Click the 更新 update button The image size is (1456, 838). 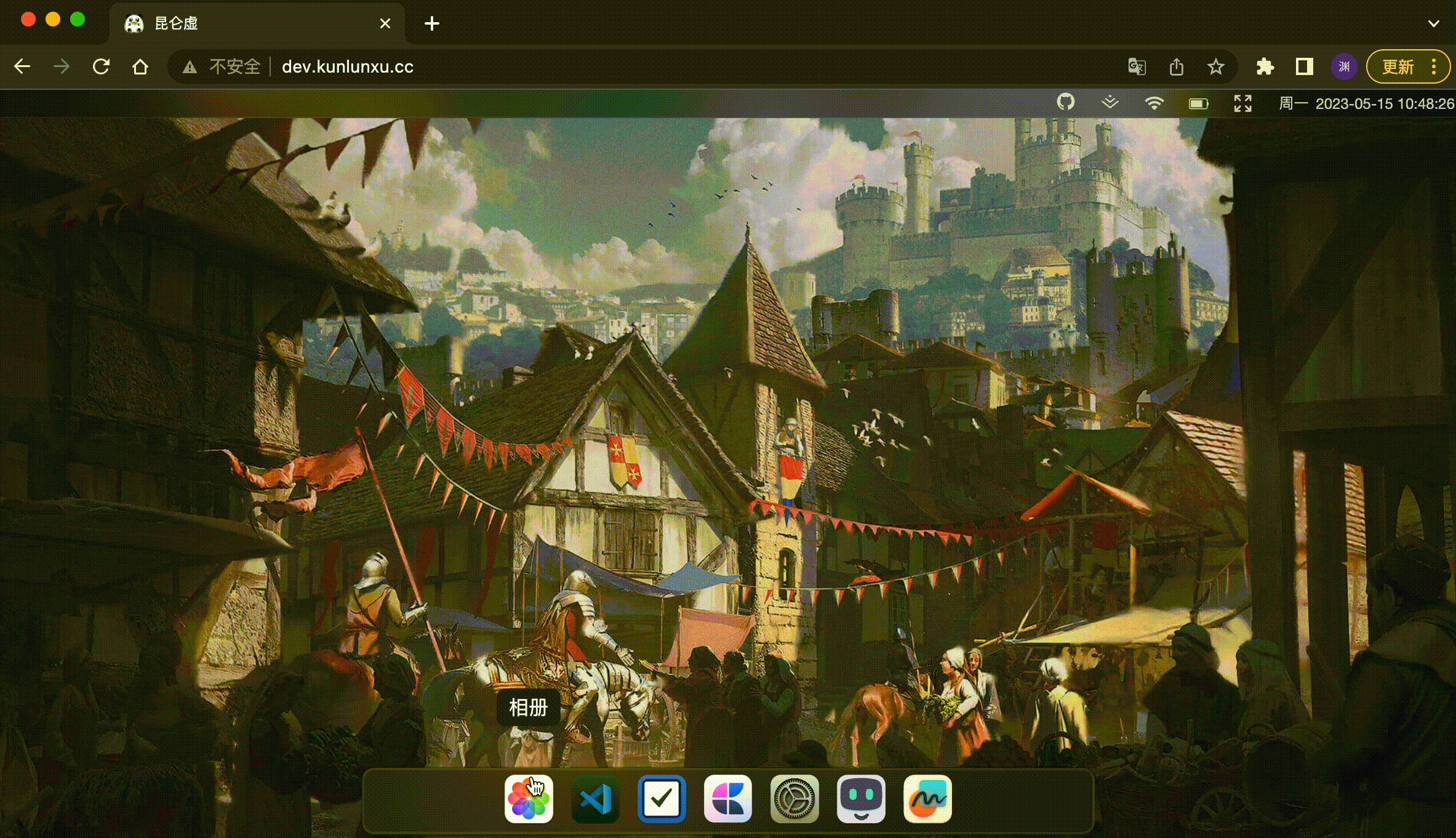pyautogui.click(x=1398, y=66)
